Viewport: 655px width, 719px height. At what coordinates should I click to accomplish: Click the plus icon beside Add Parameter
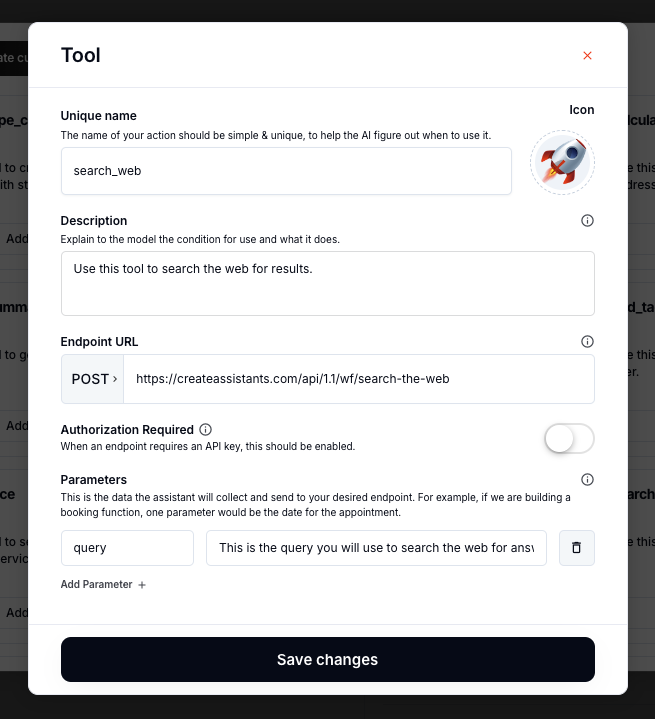[x=142, y=585]
